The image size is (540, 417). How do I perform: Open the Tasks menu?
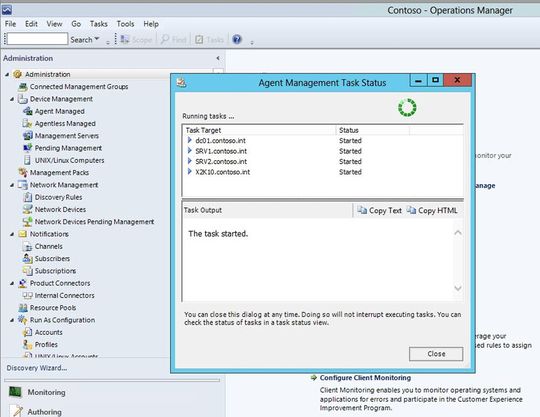tap(98, 24)
